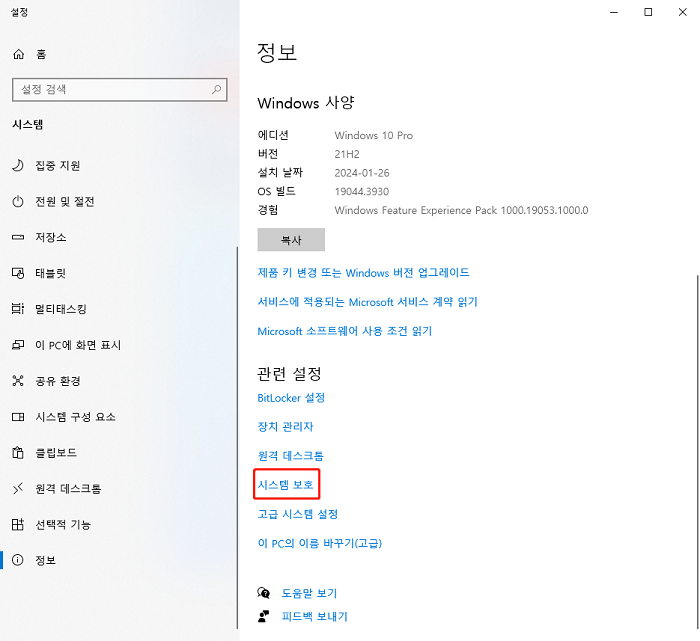Image resolution: width=700 pixels, height=641 pixels.
Task: Open the 집중 지원 settings page
Action: click(118, 166)
